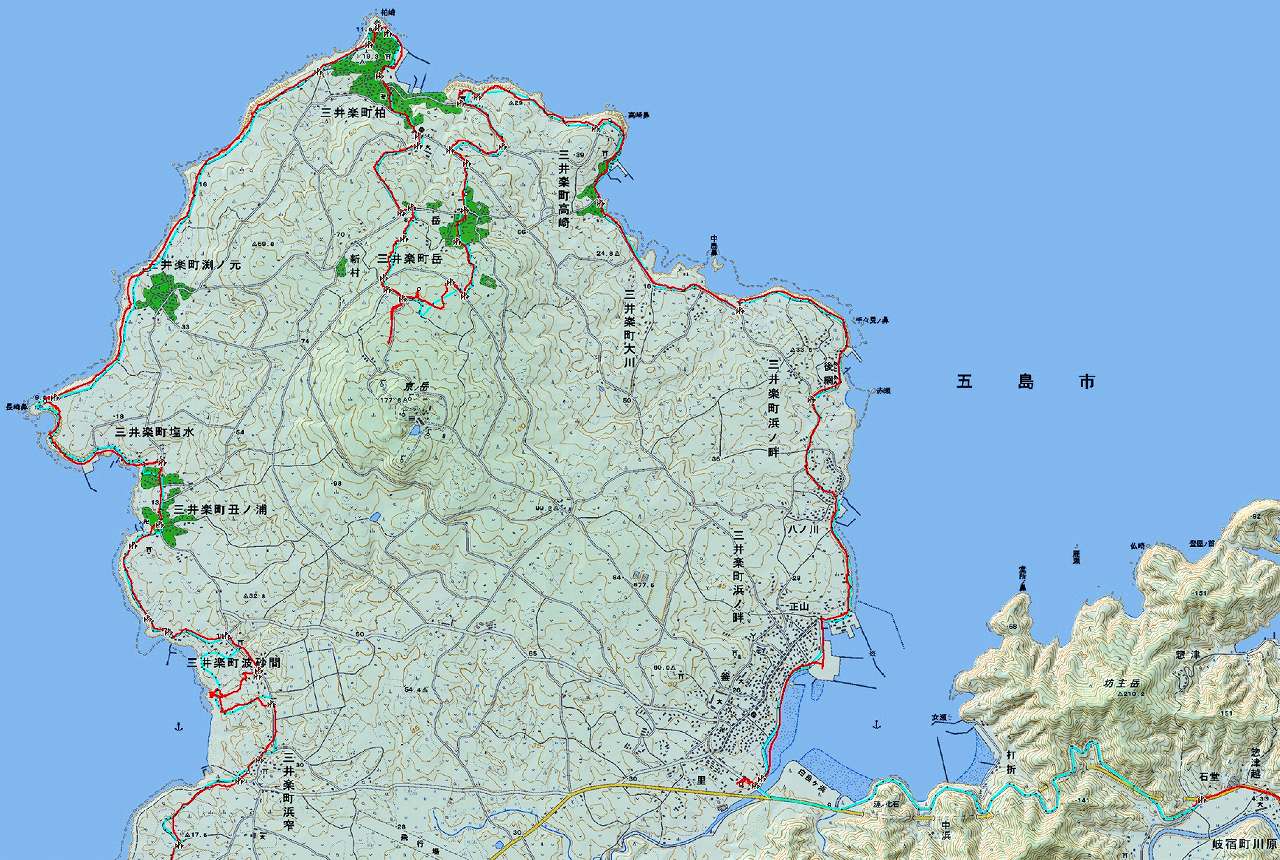
Task: Click the vertical 三井楽町高崎 label
Action: click(x=564, y=187)
